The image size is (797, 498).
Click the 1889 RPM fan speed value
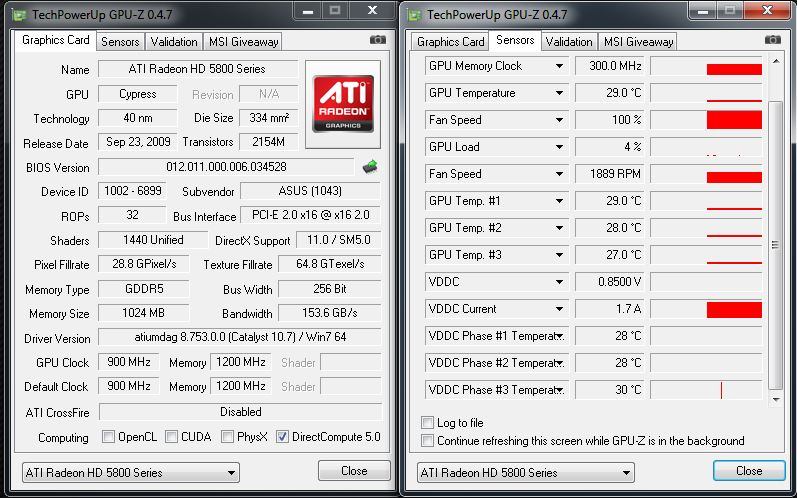[x=609, y=174]
